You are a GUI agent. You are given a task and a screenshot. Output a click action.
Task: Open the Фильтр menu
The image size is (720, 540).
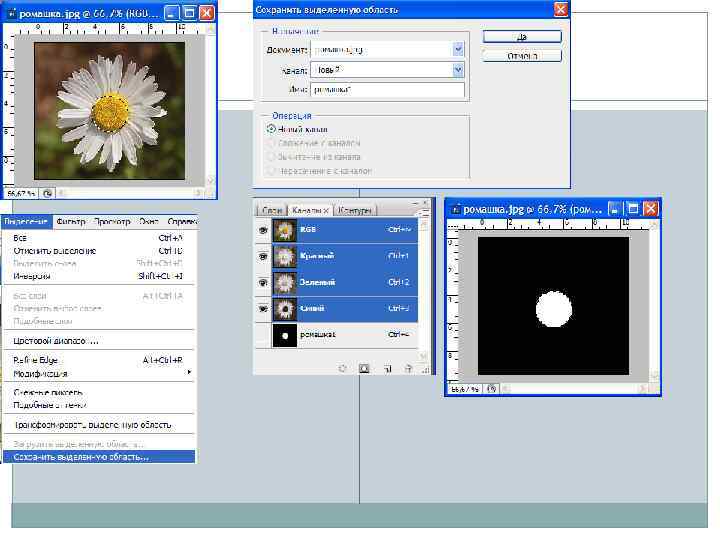[71, 221]
